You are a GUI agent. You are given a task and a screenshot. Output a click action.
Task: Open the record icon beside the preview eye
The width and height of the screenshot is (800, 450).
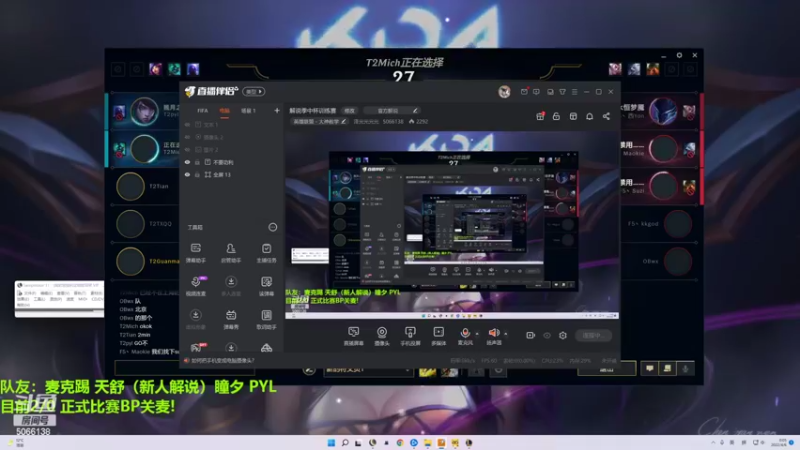pyautogui.click(x=531, y=335)
